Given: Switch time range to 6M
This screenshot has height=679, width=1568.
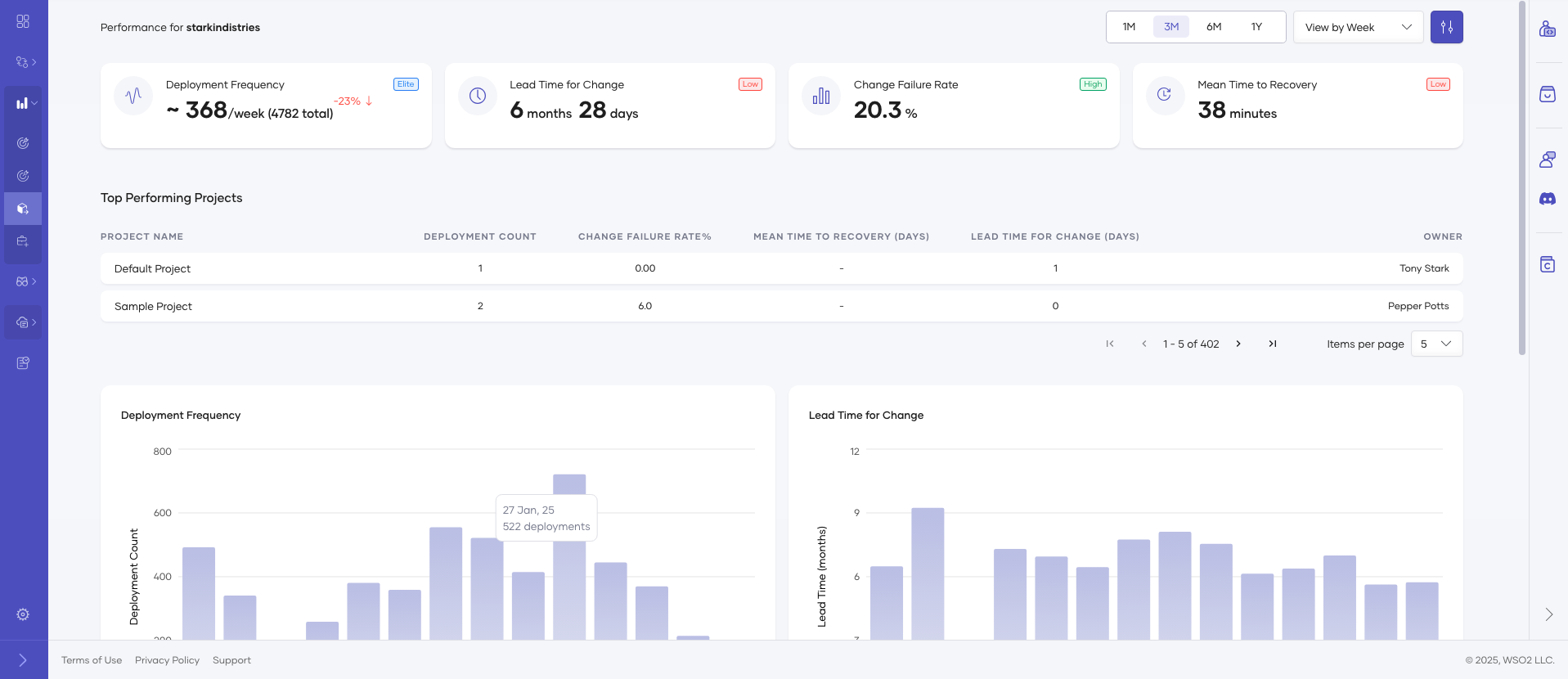Looking at the screenshot, I should point(1214,27).
